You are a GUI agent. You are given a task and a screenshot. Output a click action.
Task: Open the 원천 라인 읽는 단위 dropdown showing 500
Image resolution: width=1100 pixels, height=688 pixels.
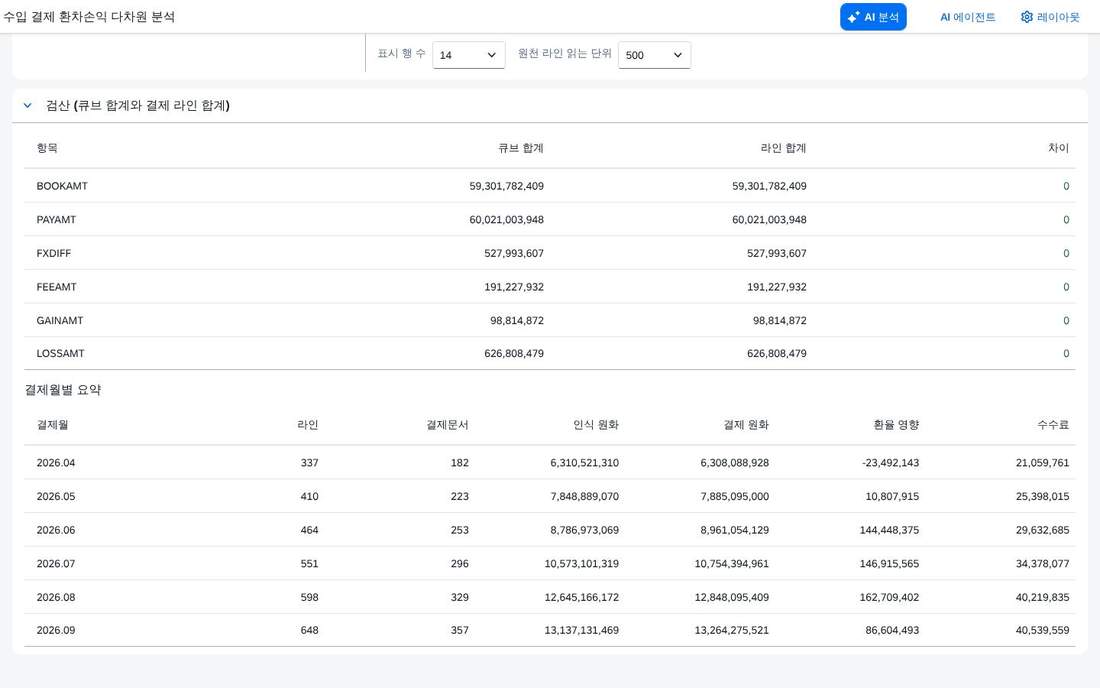tap(655, 55)
